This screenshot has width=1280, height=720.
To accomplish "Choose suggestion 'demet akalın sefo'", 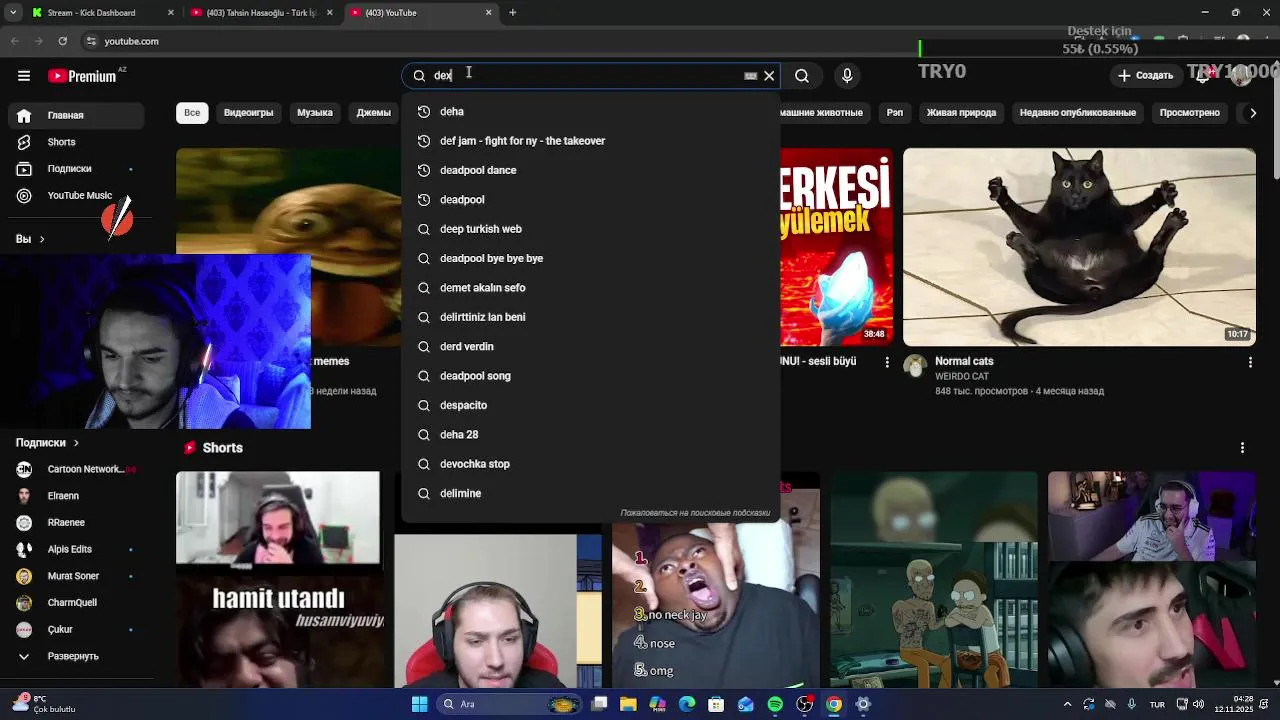I will [x=590, y=288].
